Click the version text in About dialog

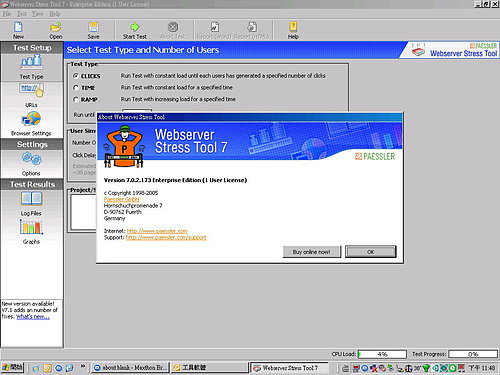pos(175,180)
